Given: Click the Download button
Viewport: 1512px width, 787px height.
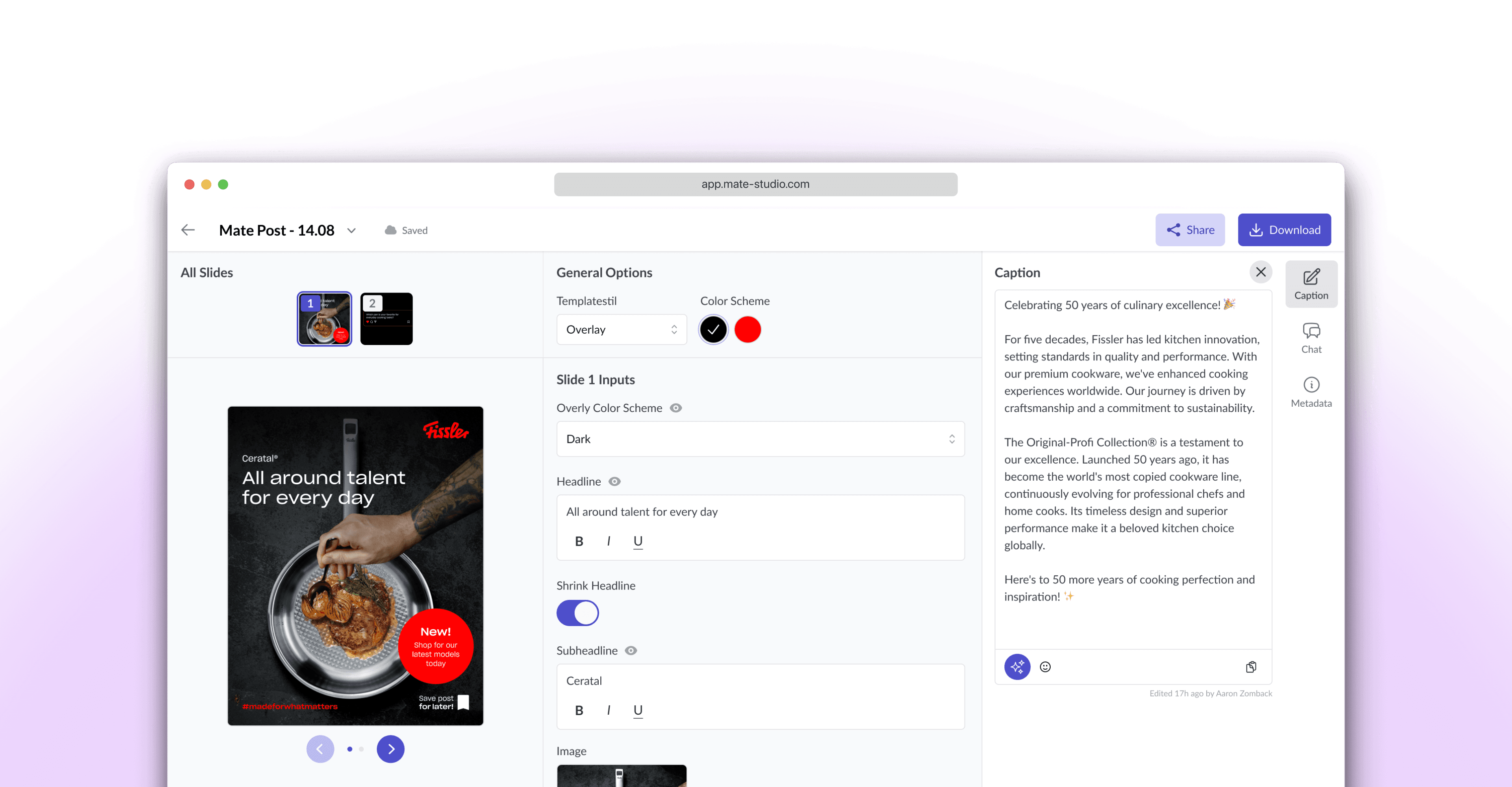Looking at the screenshot, I should point(1284,230).
